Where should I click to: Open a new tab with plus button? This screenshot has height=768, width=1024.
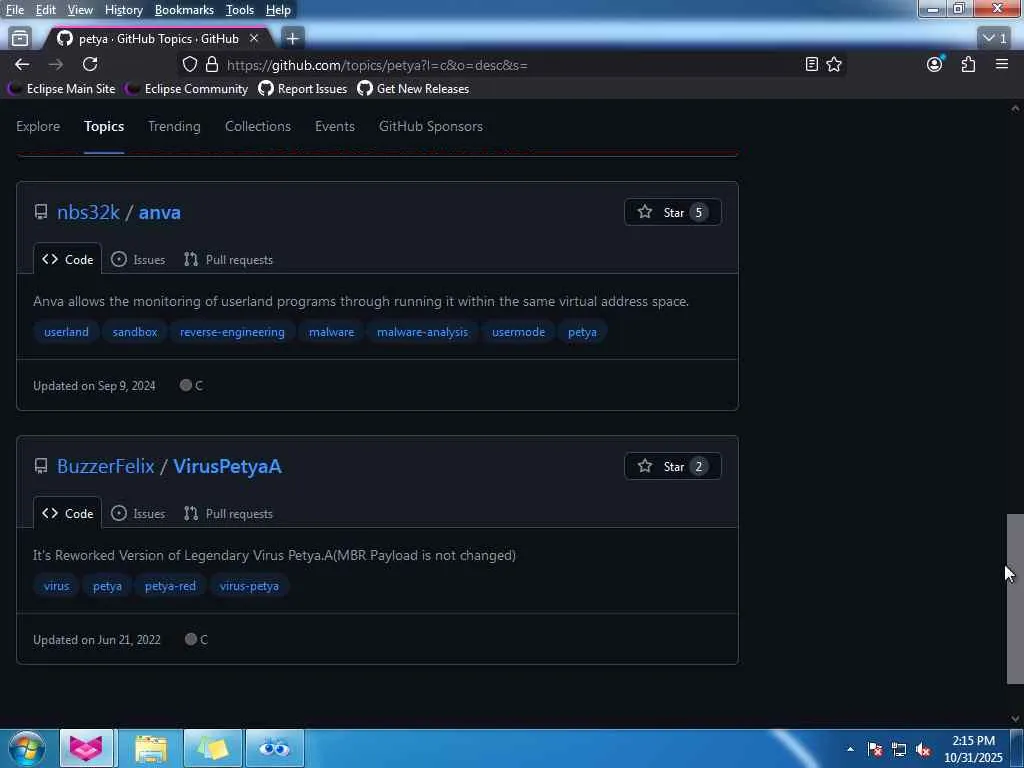click(293, 39)
